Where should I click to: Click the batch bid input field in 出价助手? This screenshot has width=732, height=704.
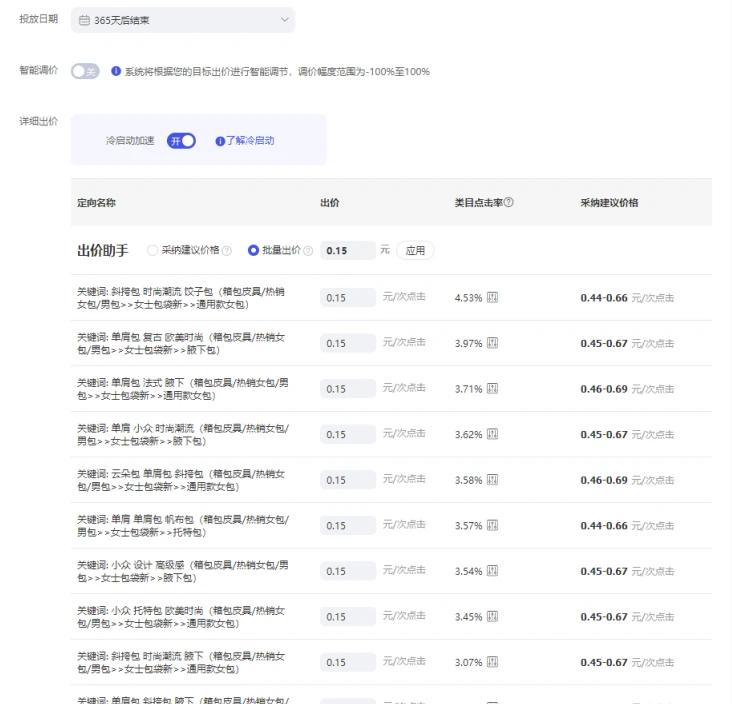coord(348,251)
